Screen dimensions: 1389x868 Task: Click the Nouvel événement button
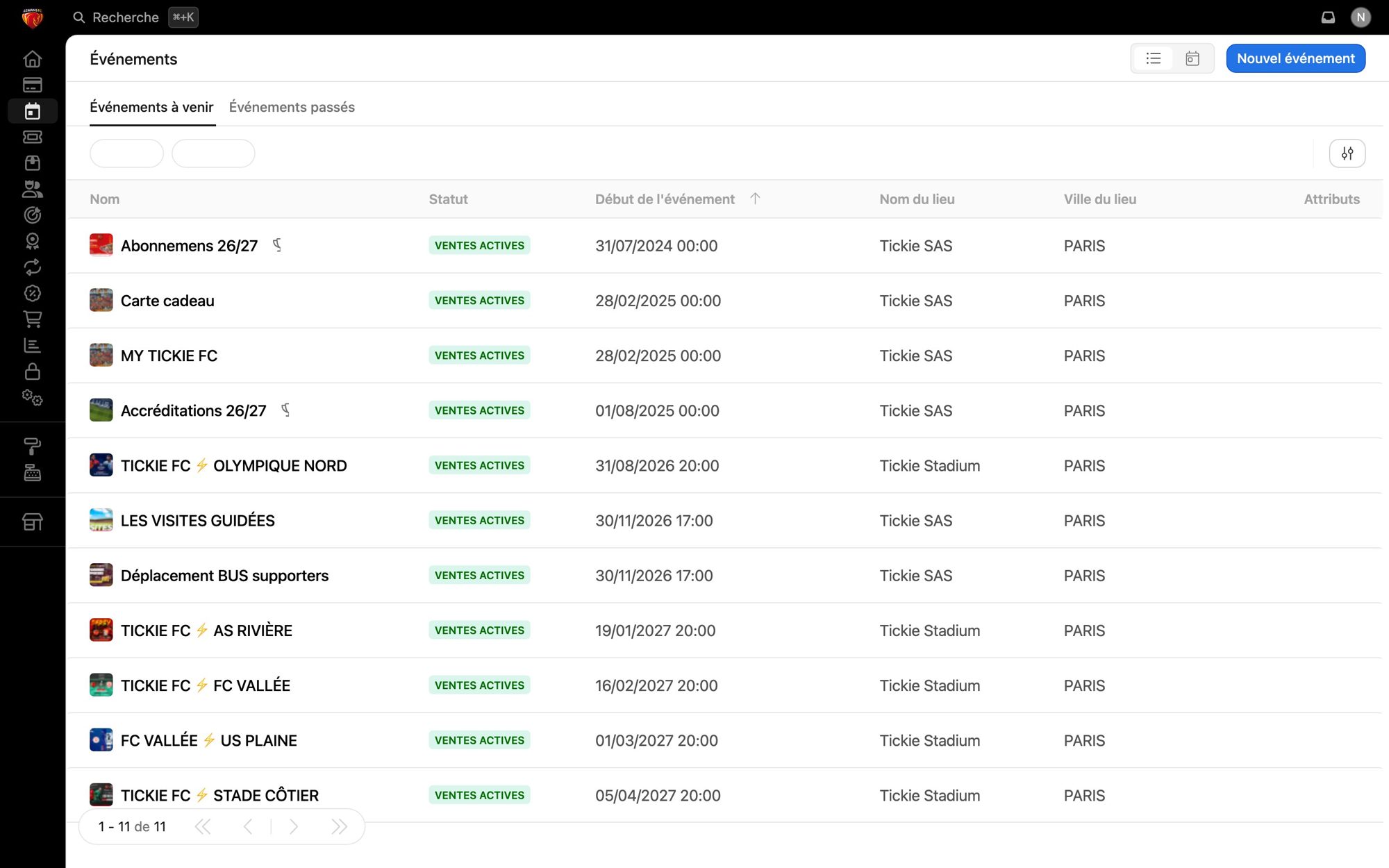[1295, 58]
